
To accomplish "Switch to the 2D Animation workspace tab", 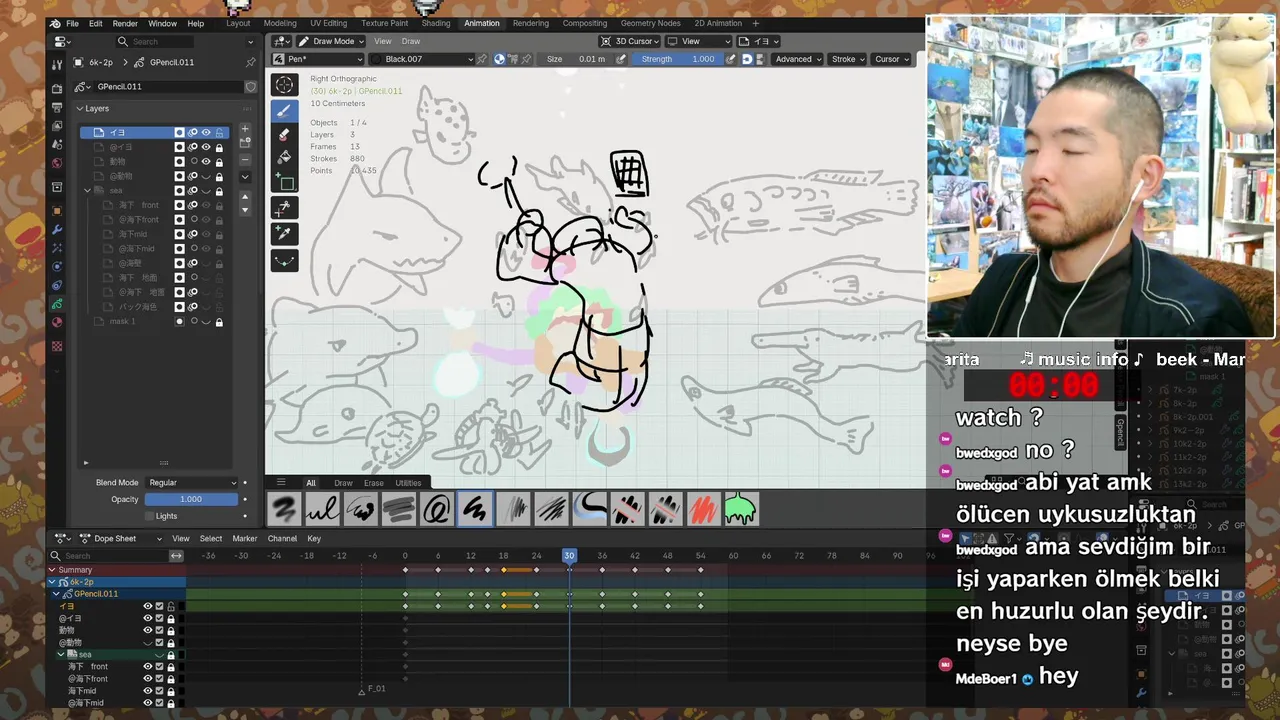I will point(718,23).
